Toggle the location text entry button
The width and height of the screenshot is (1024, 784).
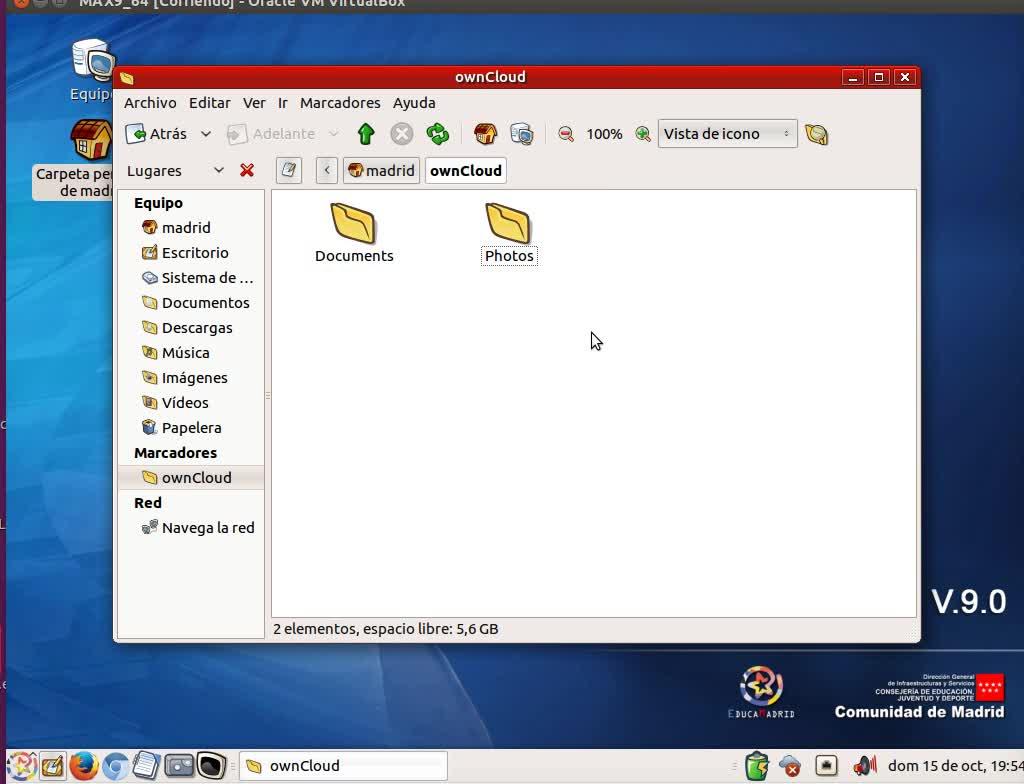[289, 171]
